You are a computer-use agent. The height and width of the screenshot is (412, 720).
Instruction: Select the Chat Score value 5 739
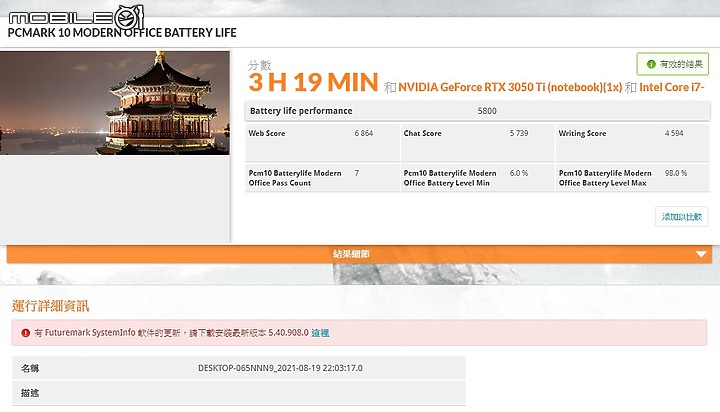519,133
